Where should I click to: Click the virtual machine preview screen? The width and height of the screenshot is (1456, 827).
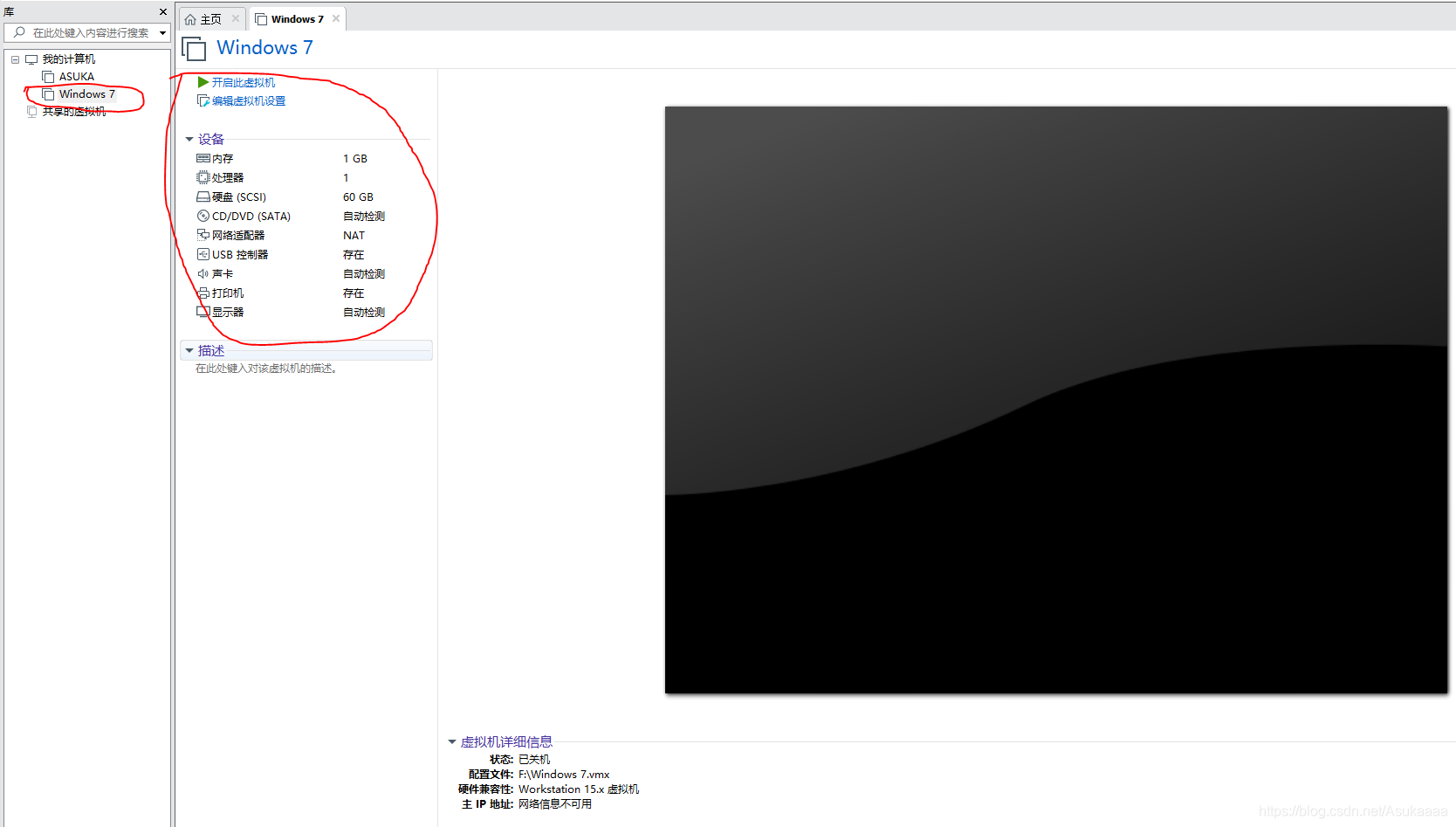point(1056,400)
